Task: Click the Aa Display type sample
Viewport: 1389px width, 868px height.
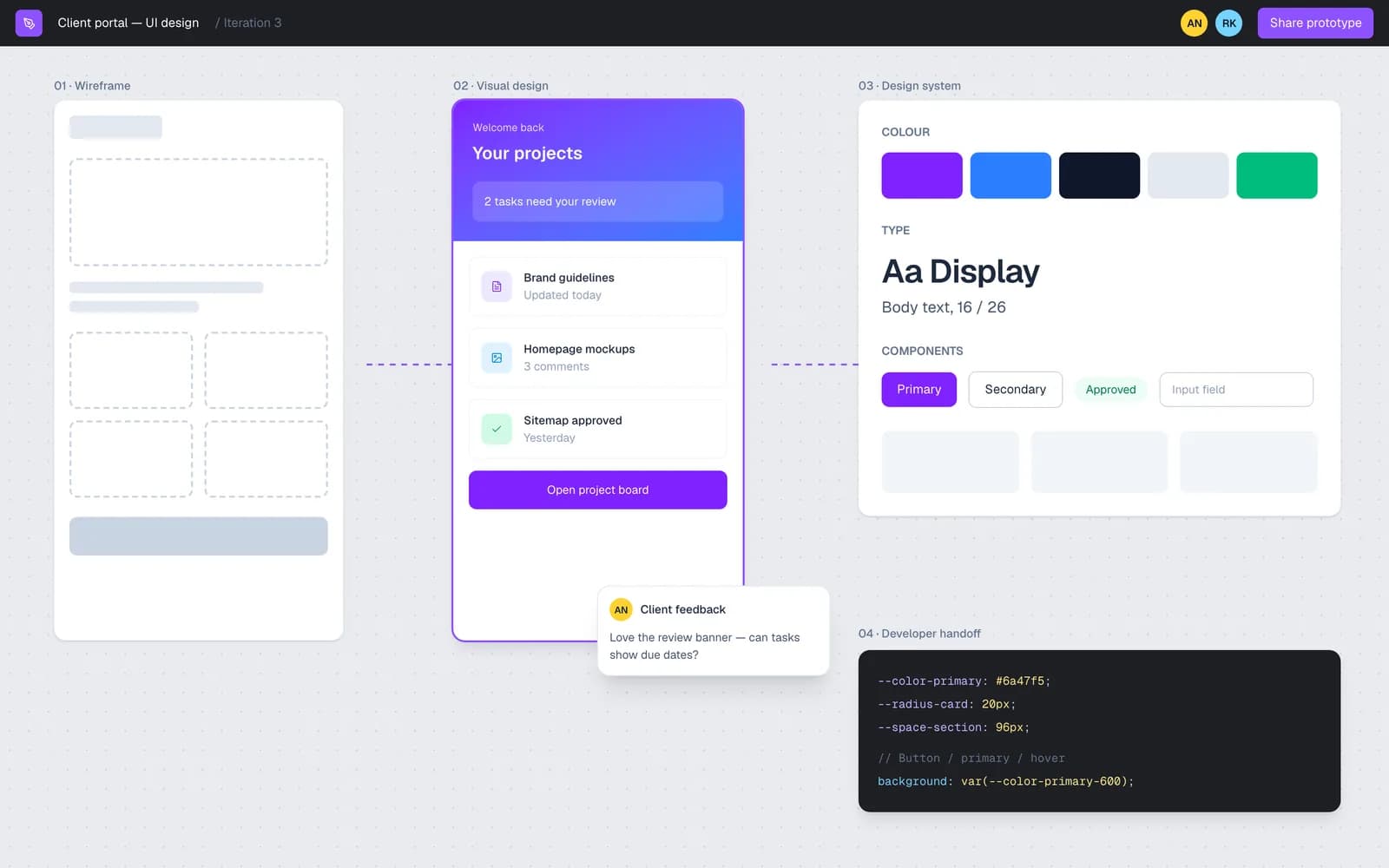Action: (960, 272)
